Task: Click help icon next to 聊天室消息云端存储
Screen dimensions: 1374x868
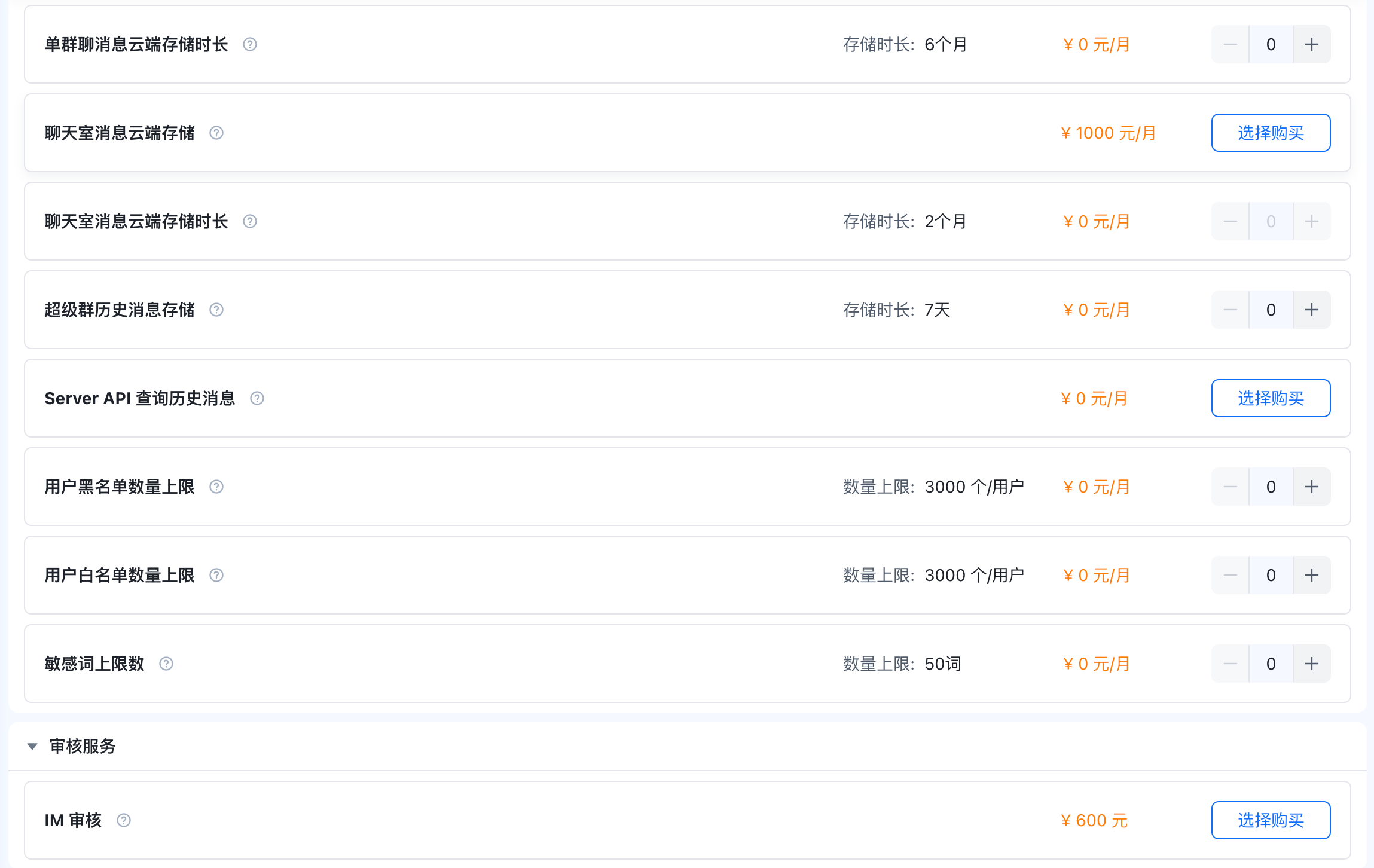Action: (x=216, y=133)
